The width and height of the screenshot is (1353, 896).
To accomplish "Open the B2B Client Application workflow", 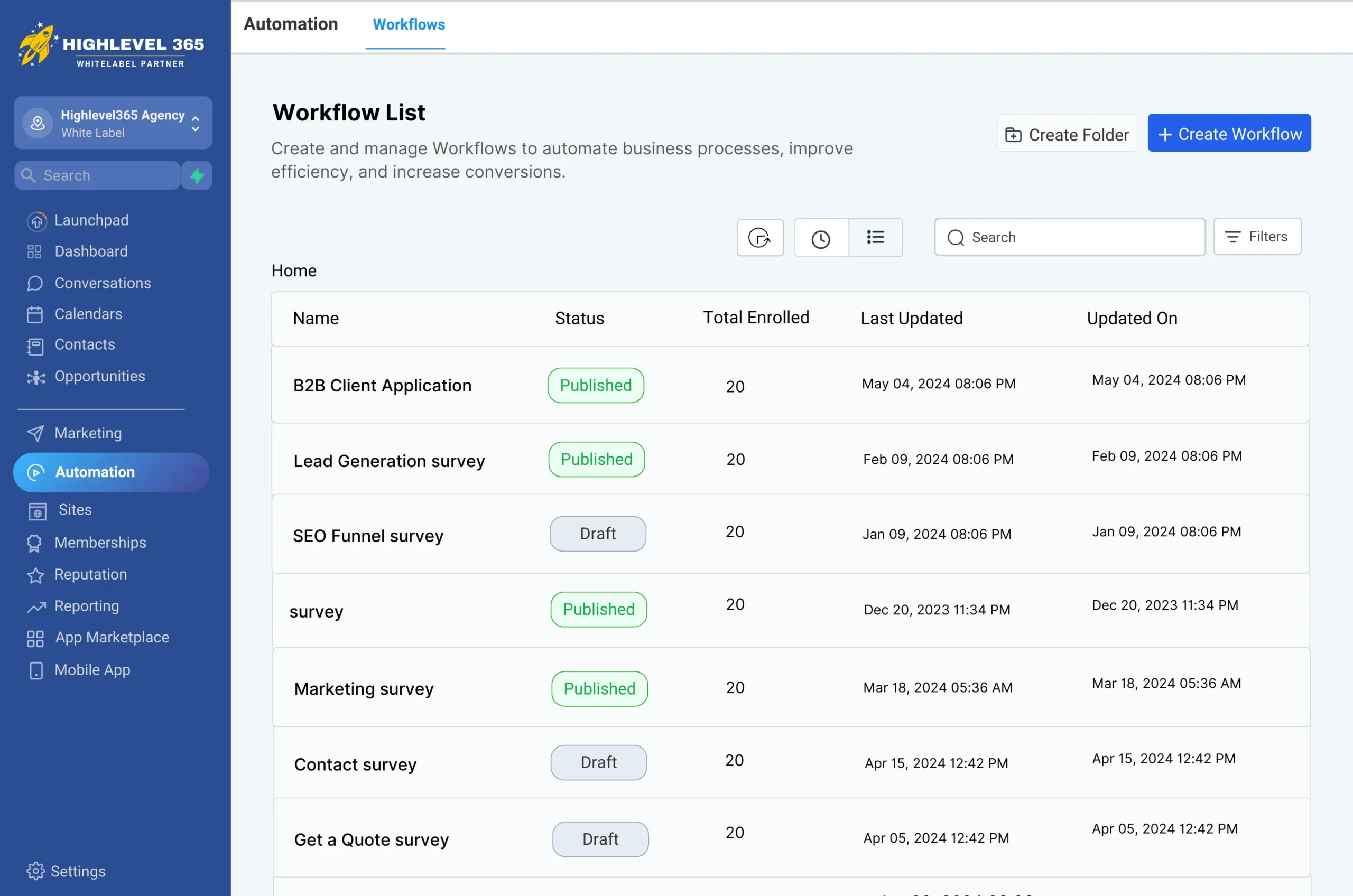I will point(382,386).
